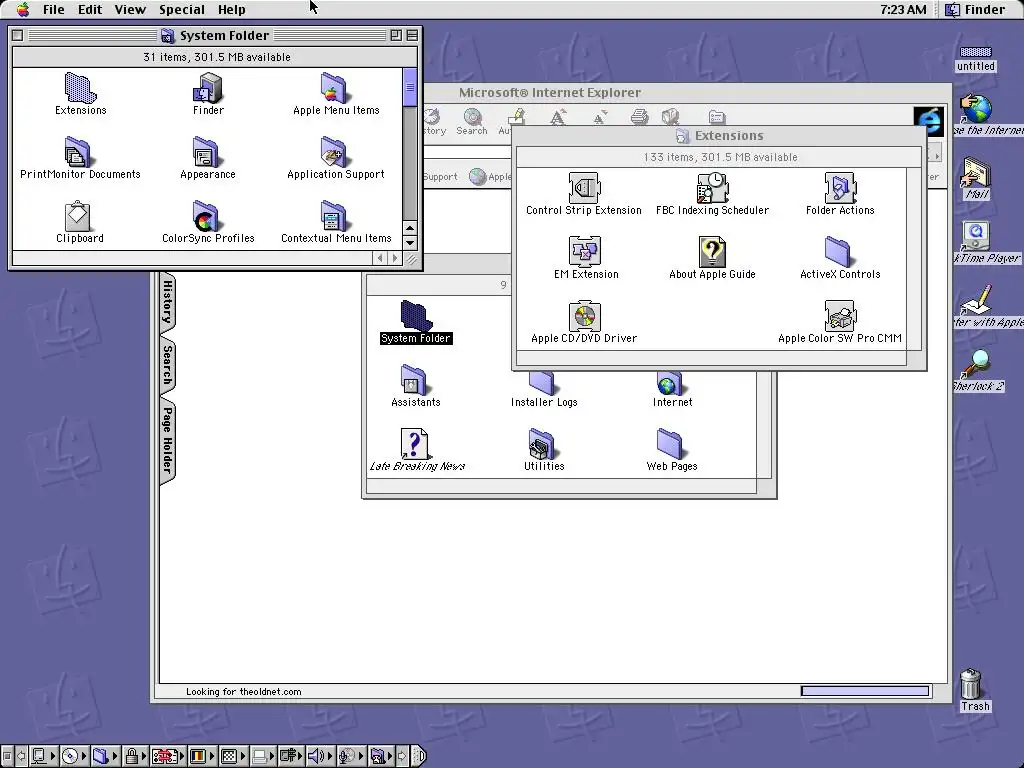Open the File menu

pos(53,10)
